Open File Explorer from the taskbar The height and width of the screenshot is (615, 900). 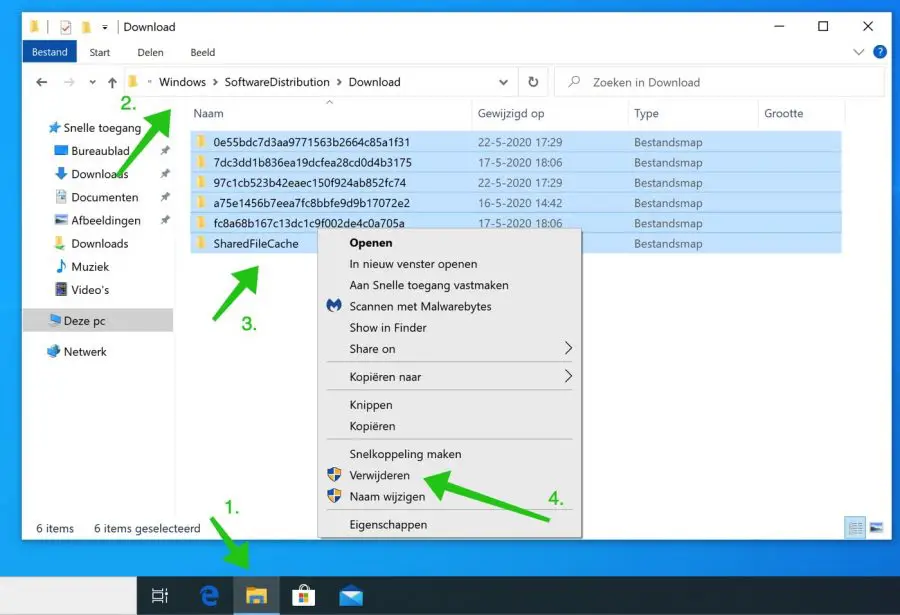tap(256, 595)
